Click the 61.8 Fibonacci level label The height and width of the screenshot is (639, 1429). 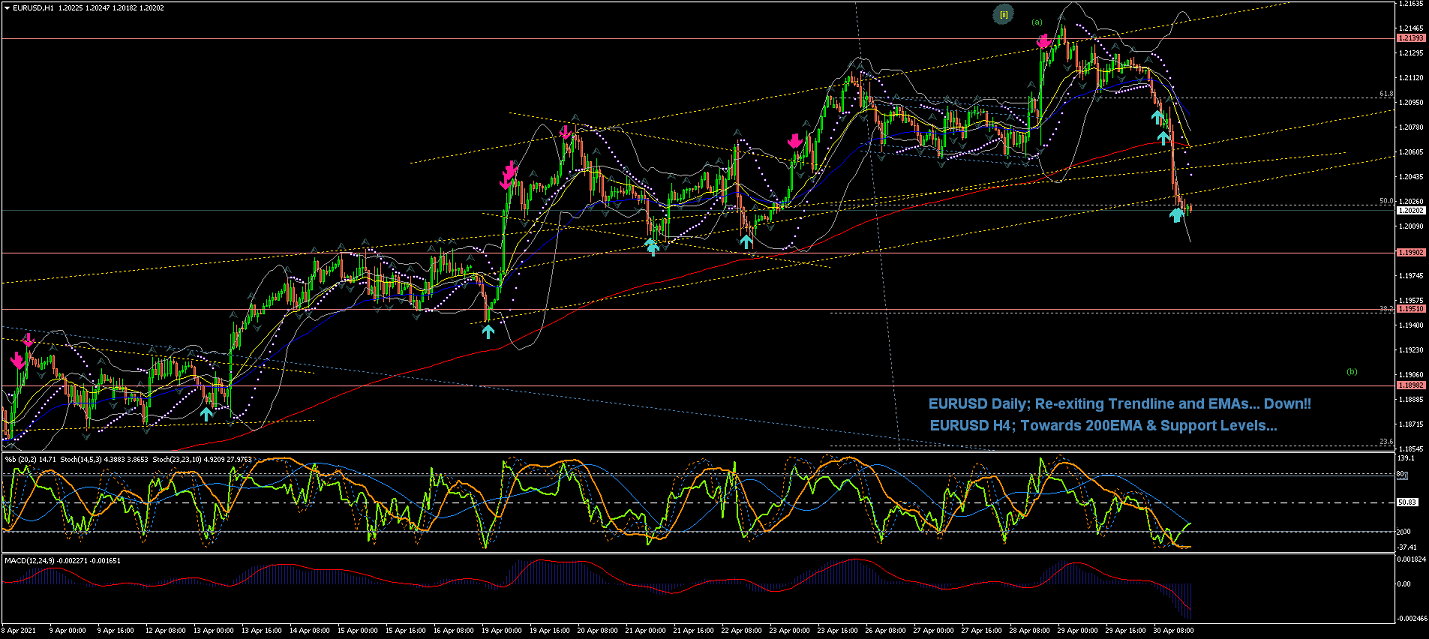tap(1386, 93)
